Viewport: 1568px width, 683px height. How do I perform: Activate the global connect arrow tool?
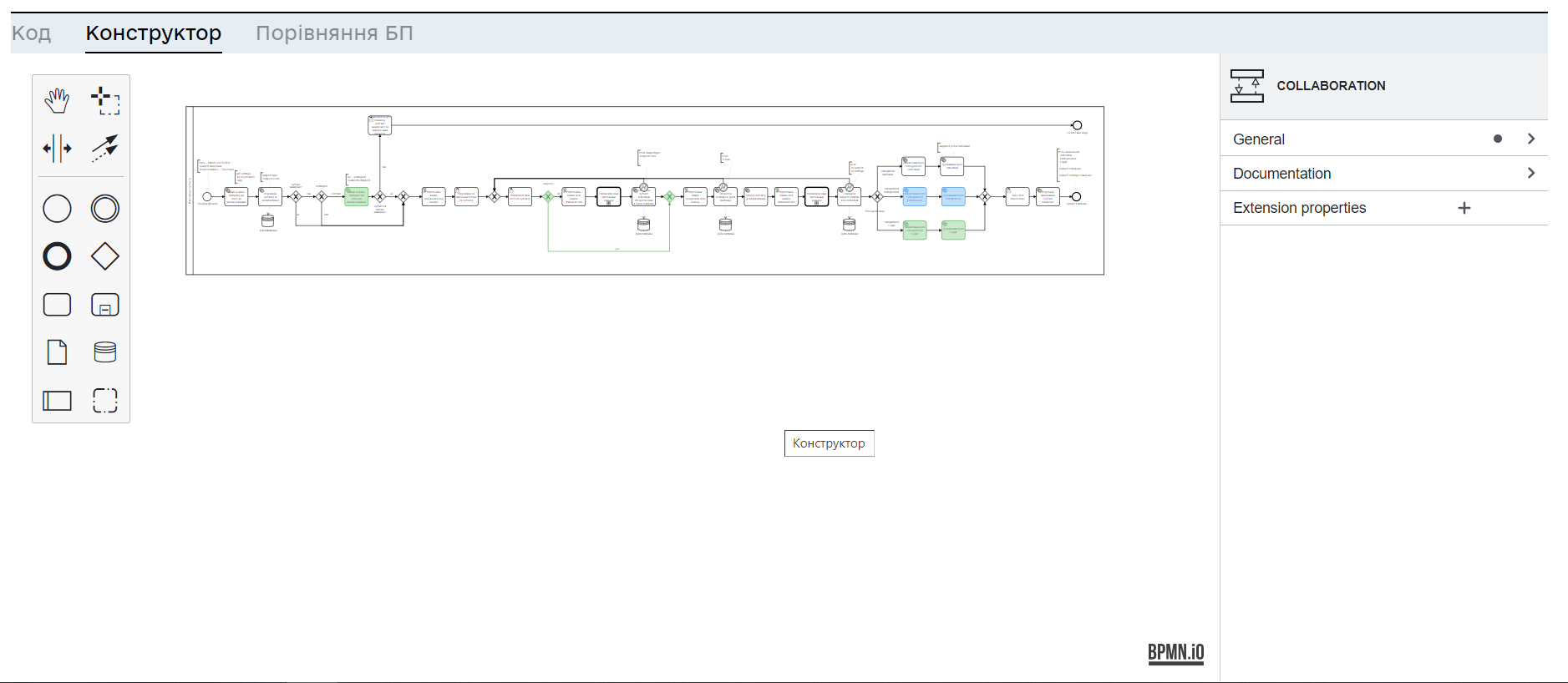pyautogui.click(x=105, y=149)
